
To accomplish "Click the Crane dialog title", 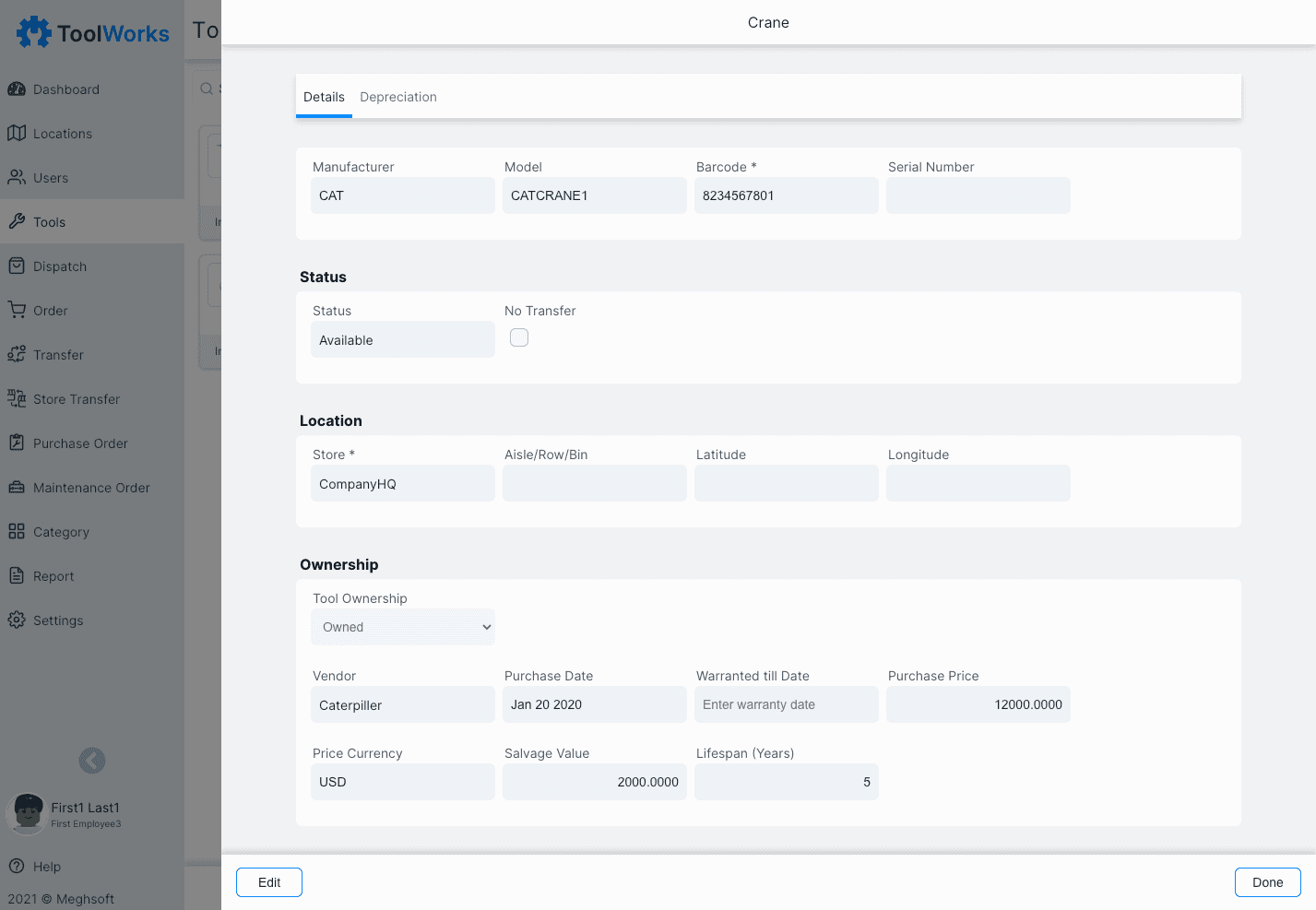I will click(768, 22).
